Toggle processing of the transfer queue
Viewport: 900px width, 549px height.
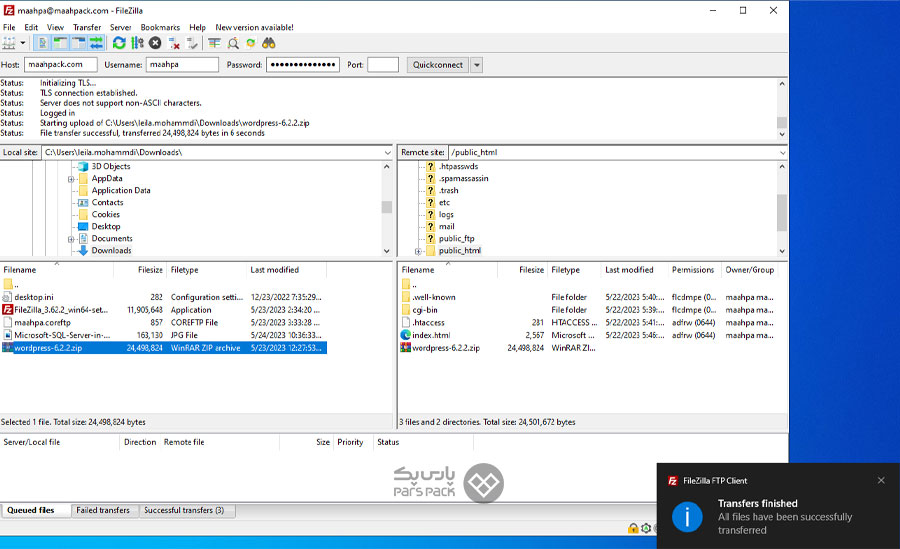click(x=137, y=43)
